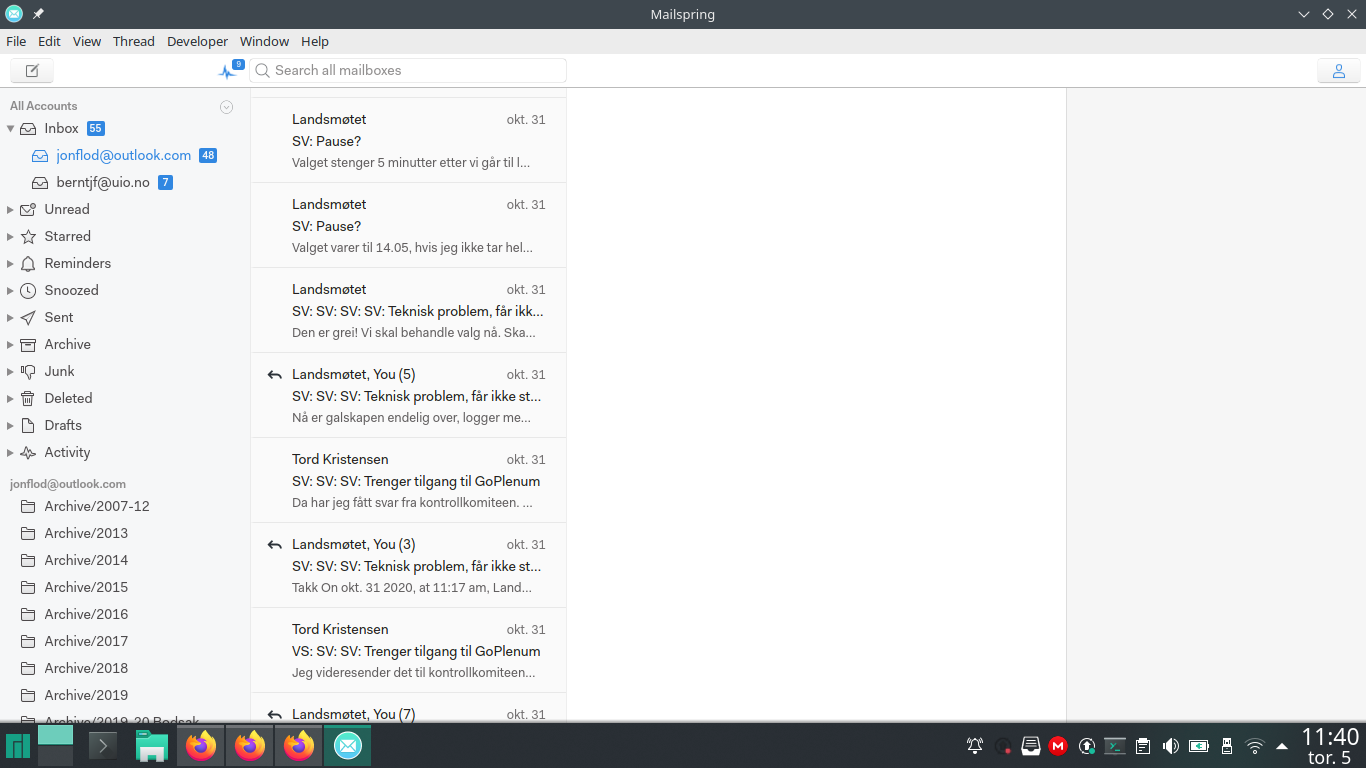1366x768 pixels.
Task: Open email starting 'Valget stenger 5 minutter'
Action: coord(408,140)
